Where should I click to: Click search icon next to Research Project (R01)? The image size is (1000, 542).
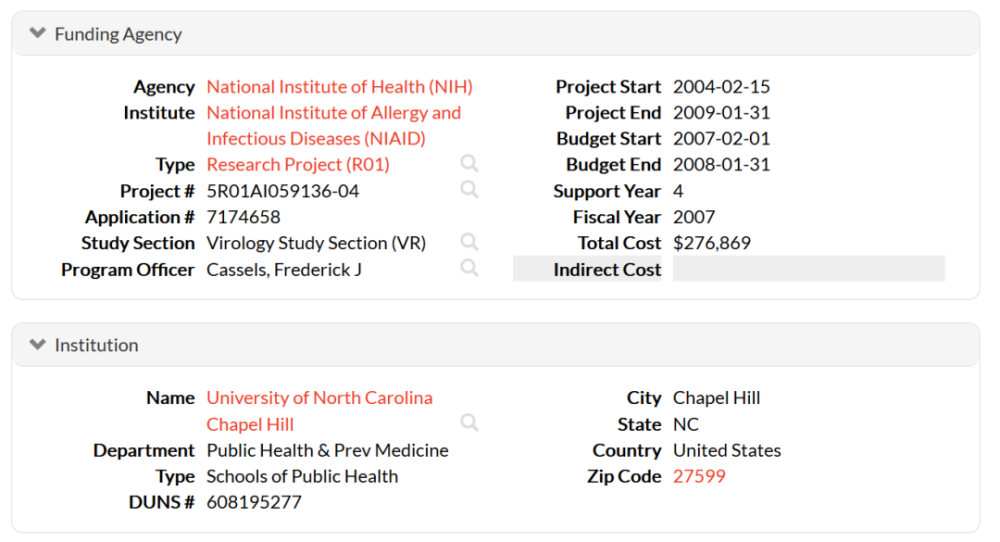469,164
